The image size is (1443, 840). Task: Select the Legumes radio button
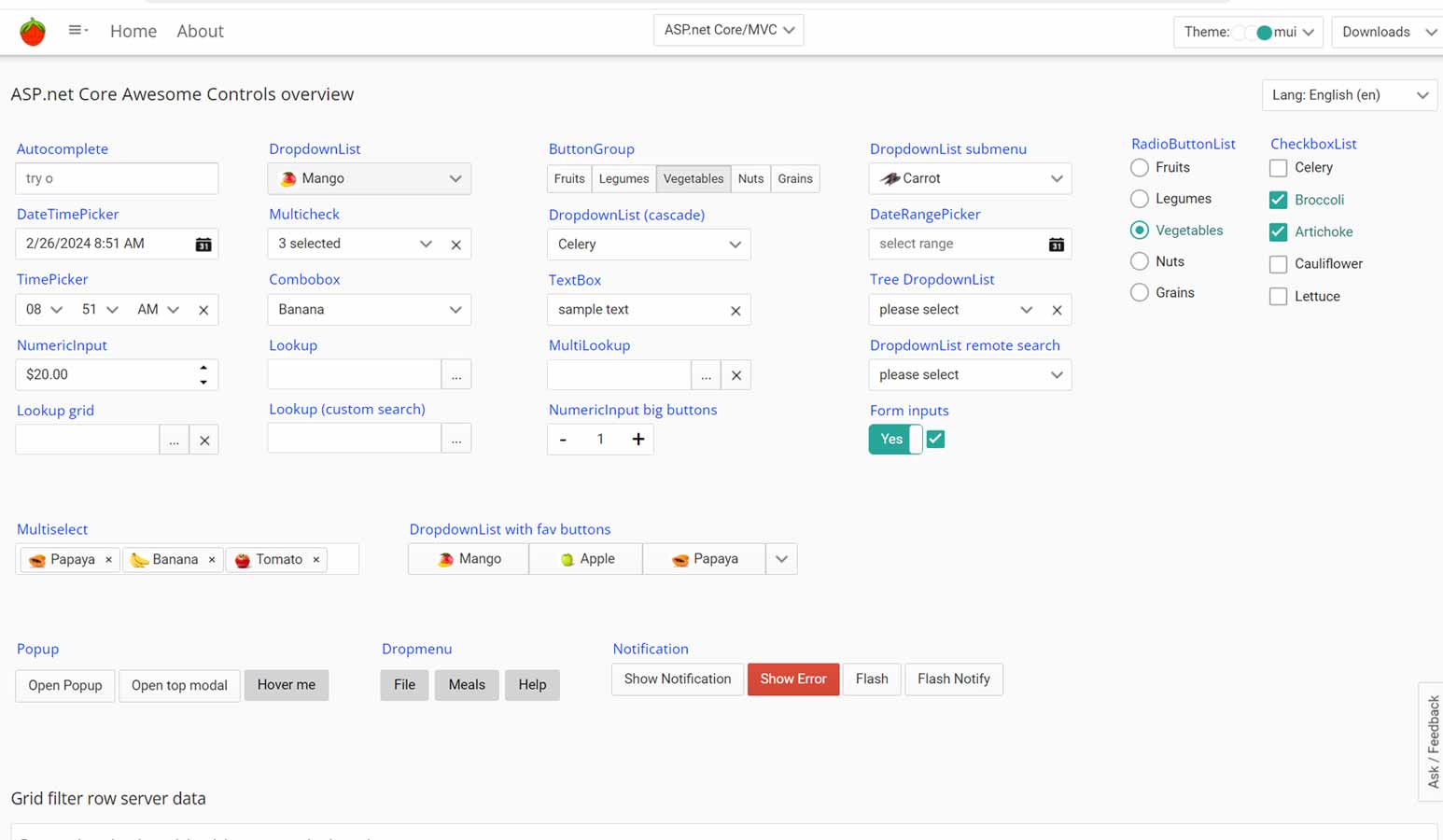1139,199
